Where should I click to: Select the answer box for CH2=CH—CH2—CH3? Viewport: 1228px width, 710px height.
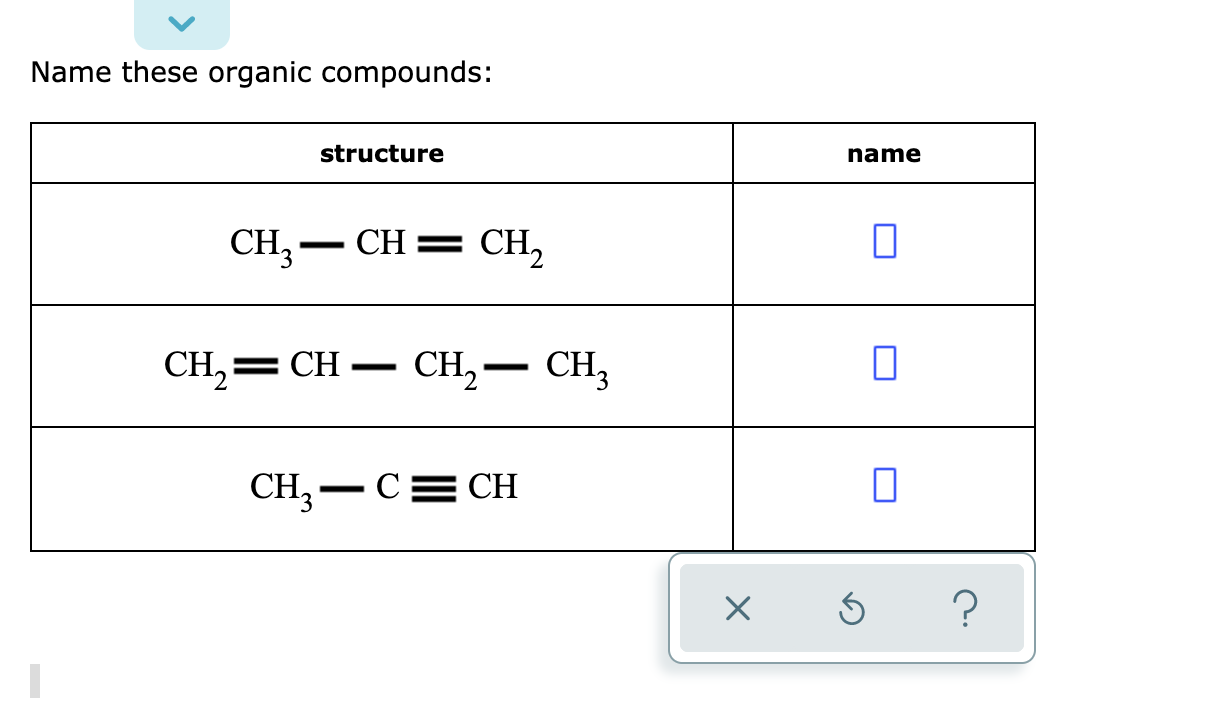tap(883, 364)
